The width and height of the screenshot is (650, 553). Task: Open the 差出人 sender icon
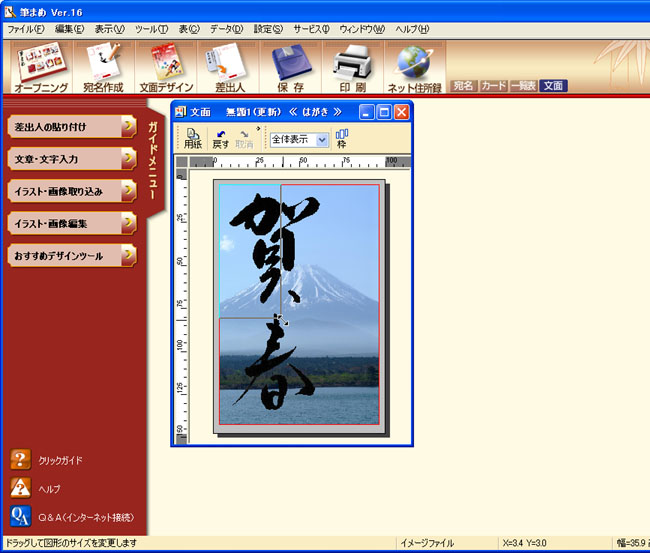[x=226, y=68]
